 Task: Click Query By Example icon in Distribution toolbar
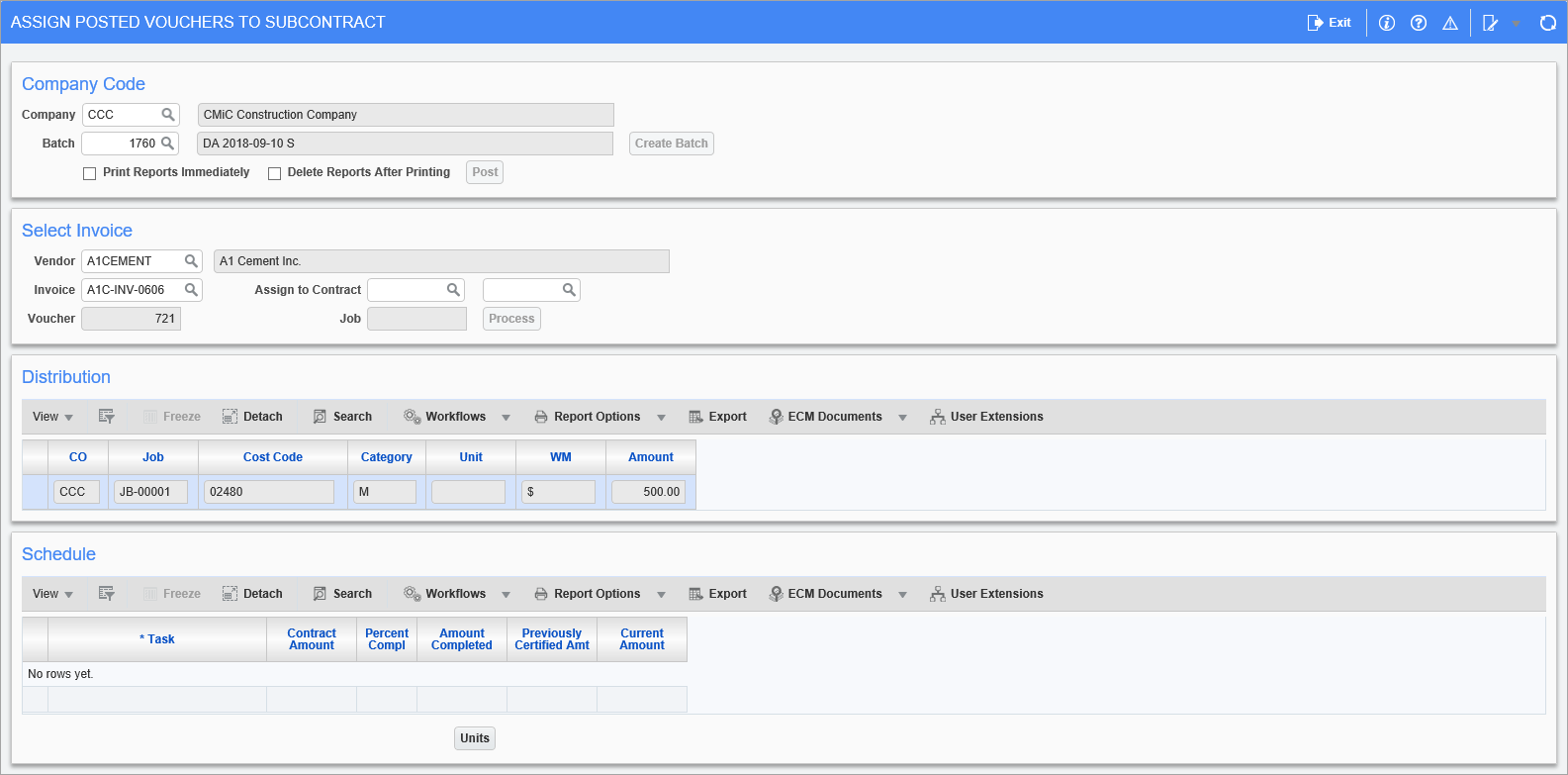(x=107, y=417)
